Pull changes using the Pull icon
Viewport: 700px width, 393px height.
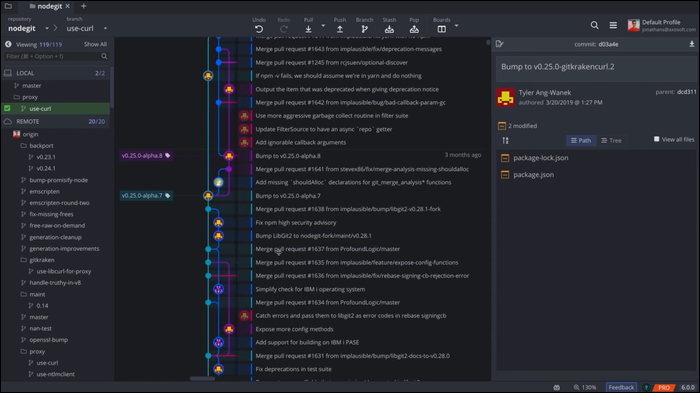tap(308, 29)
